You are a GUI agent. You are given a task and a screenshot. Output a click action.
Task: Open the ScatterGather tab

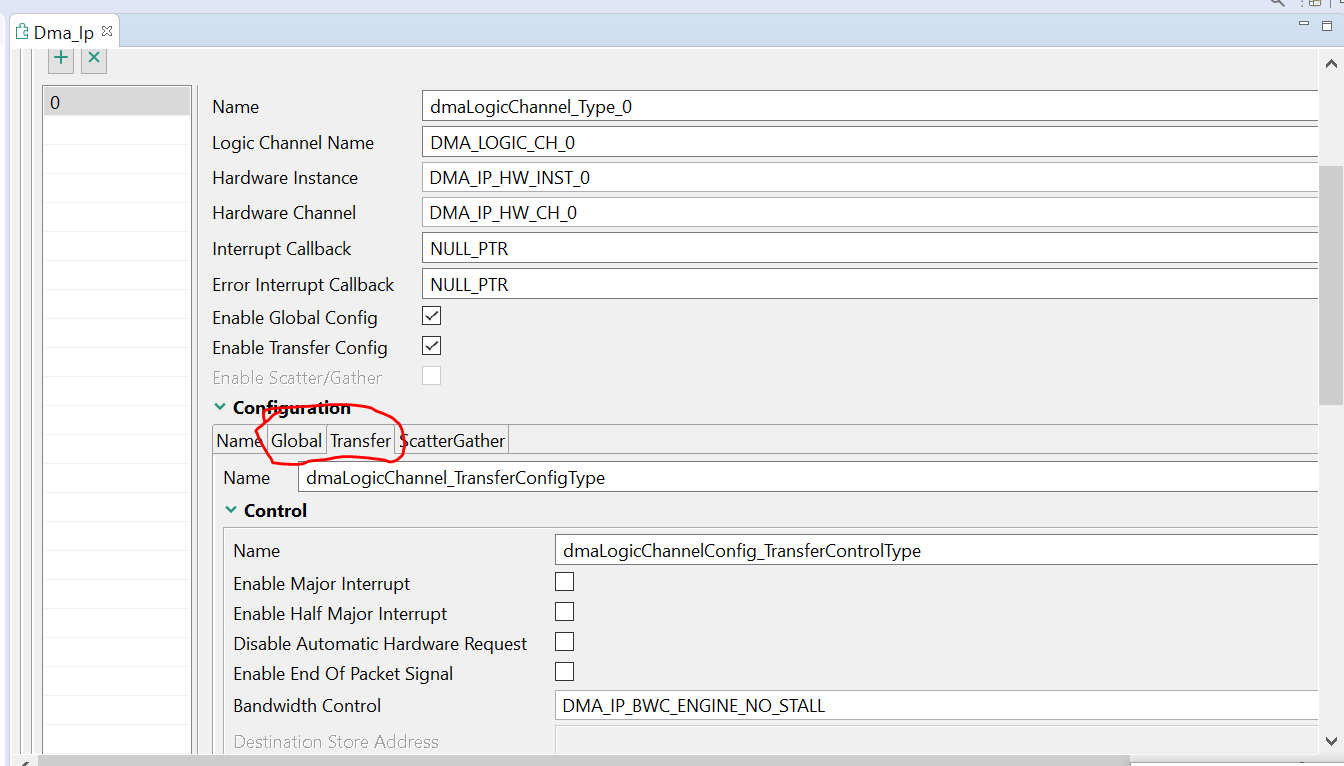tap(452, 440)
